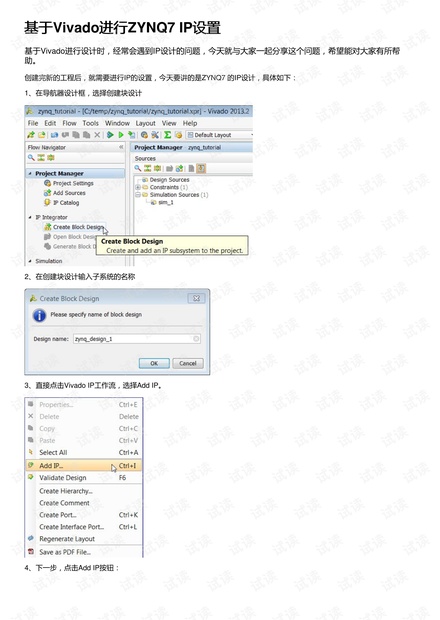Click the delete X icon in main toolbar
440x620 pixels.
(97, 135)
